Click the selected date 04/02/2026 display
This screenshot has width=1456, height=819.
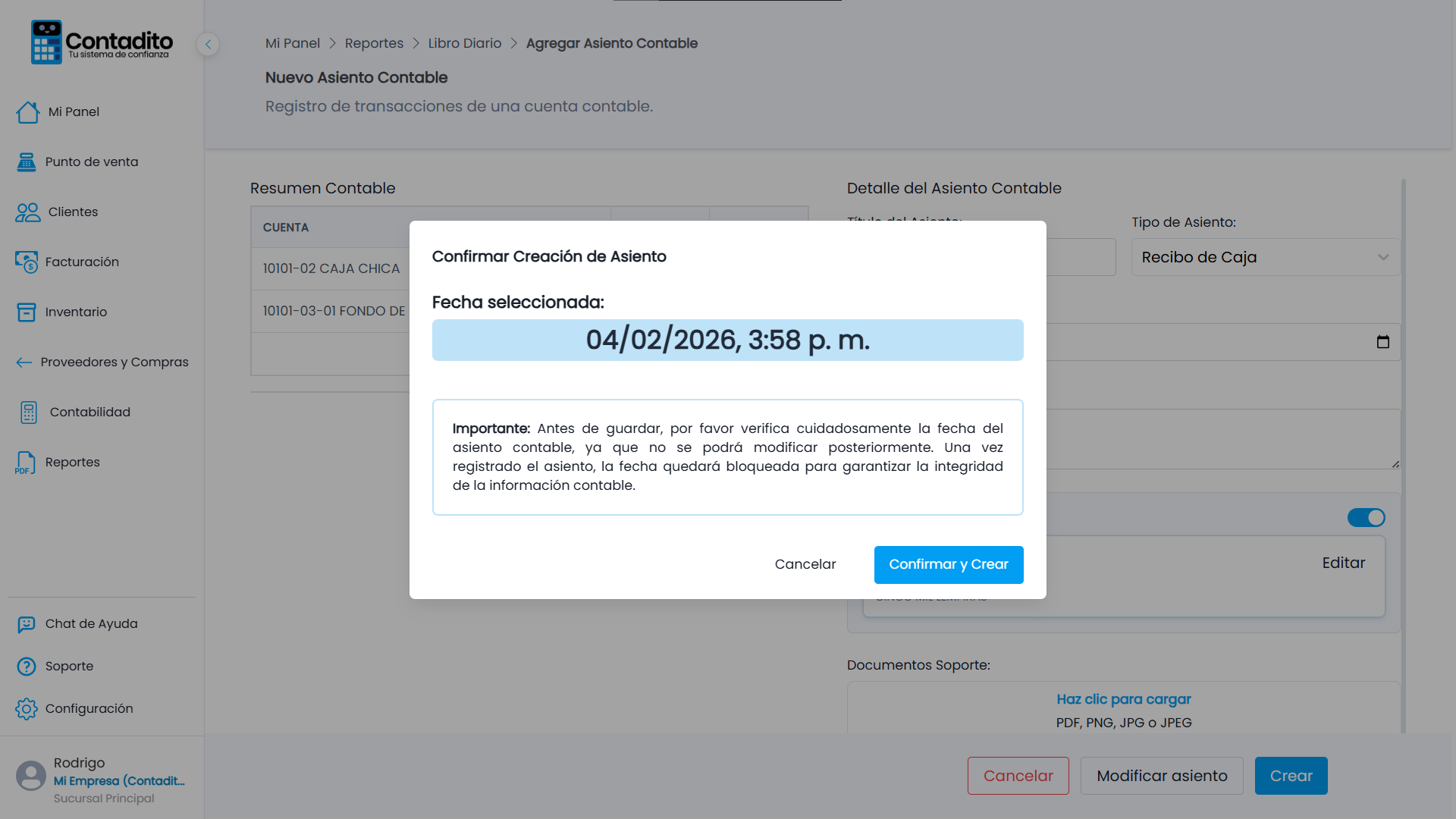tap(727, 340)
